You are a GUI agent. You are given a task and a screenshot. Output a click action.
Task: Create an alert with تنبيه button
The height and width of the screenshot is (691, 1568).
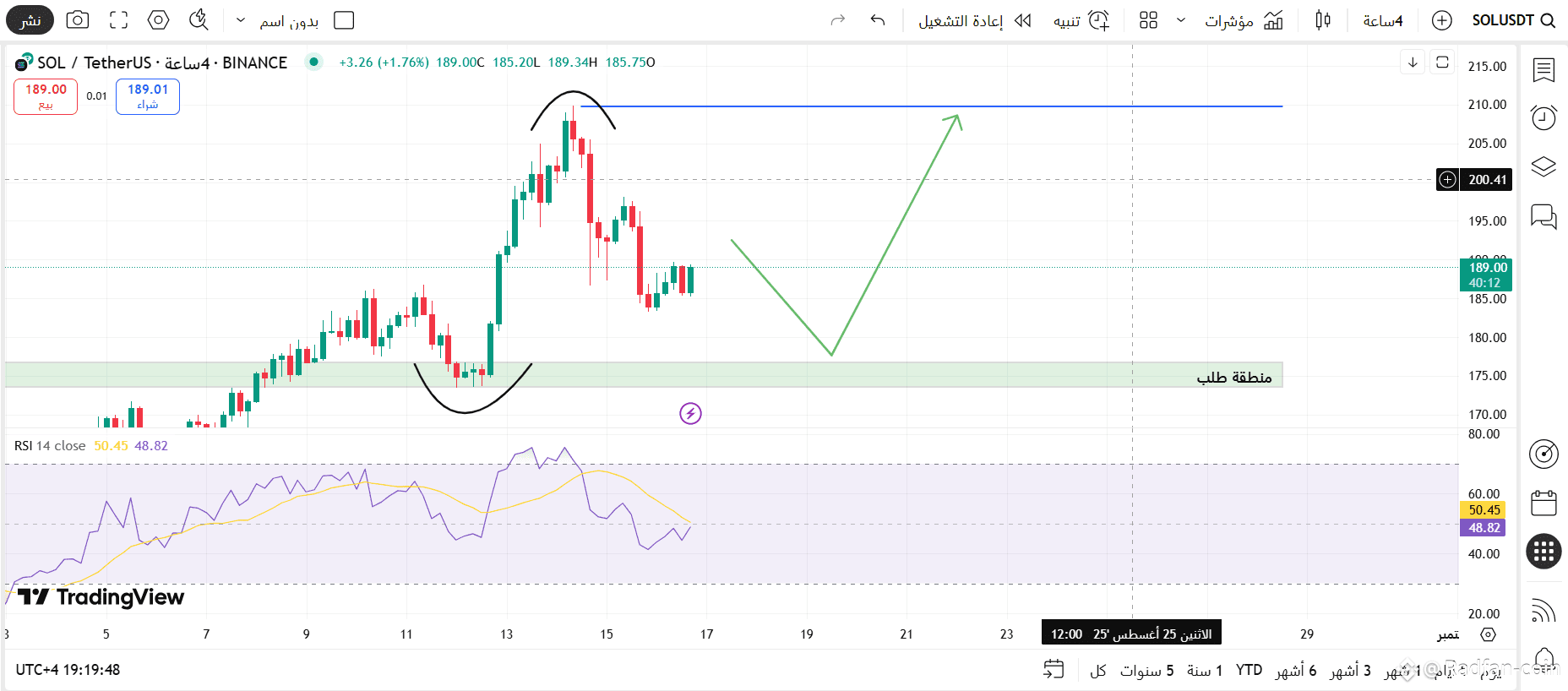pos(1081,20)
